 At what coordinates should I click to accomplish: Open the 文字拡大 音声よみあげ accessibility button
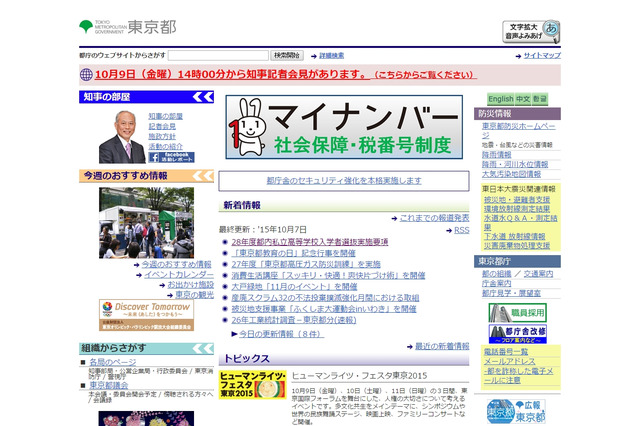click(531, 32)
